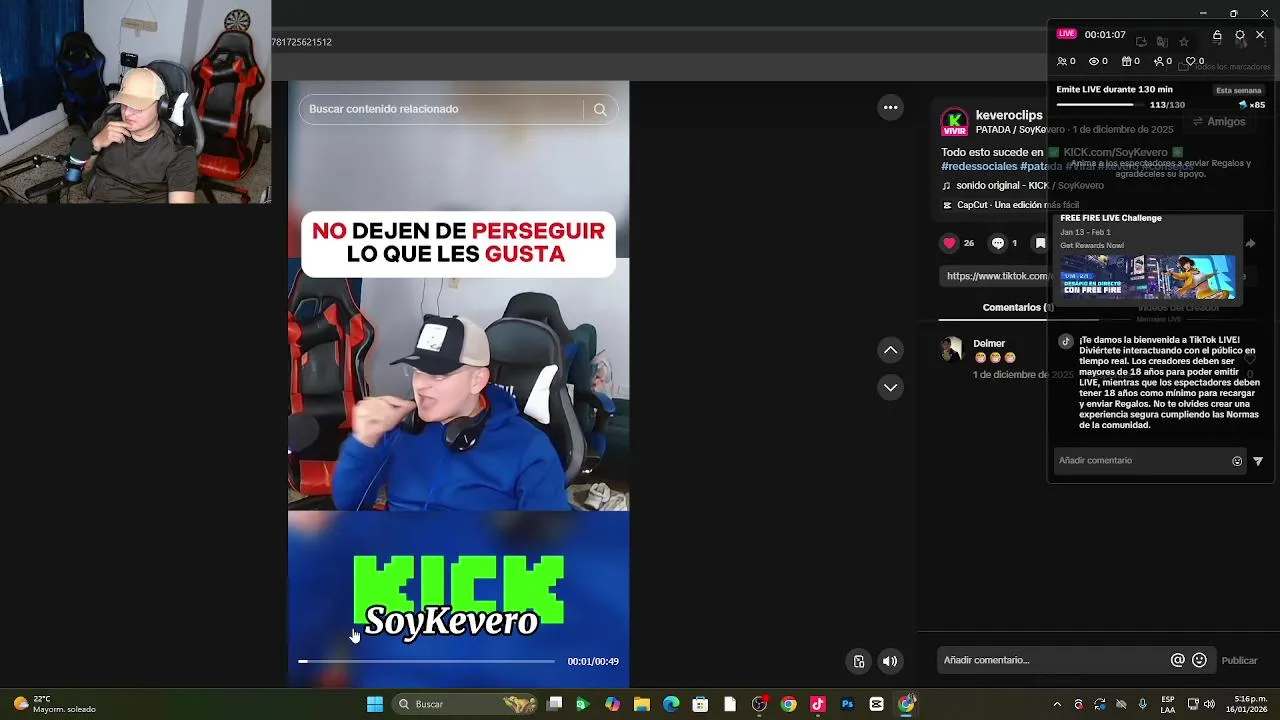Image resolution: width=1280 pixels, height=720 pixels.
Task: Open Microsoft Edge from taskbar
Action: (x=671, y=704)
